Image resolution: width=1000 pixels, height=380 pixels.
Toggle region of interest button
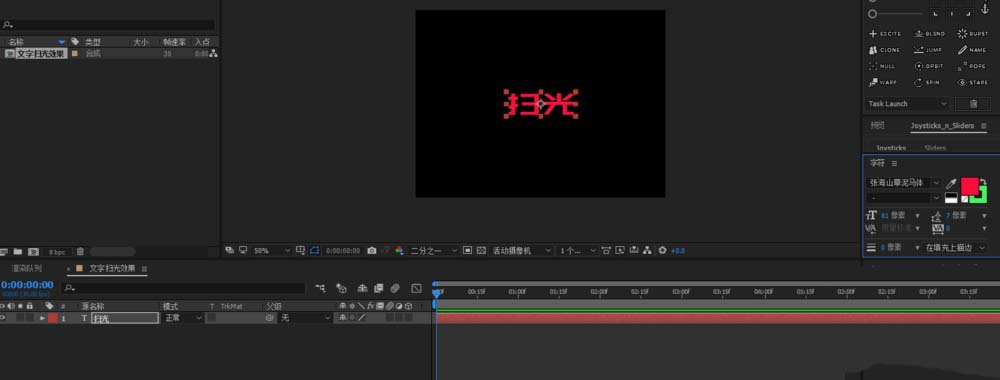click(467, 251)
